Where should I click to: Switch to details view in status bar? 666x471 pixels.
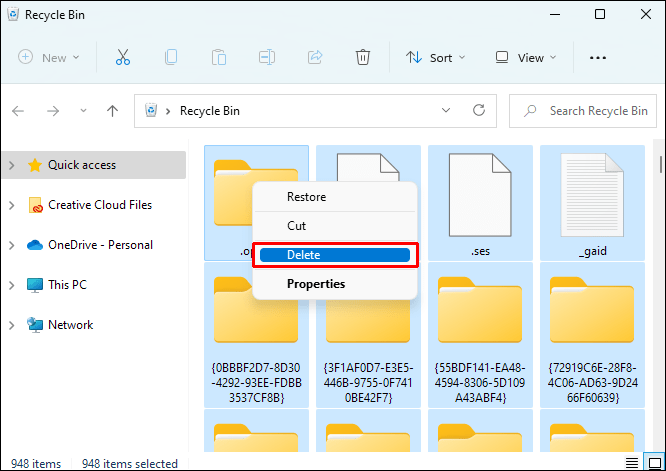[632, 463]
